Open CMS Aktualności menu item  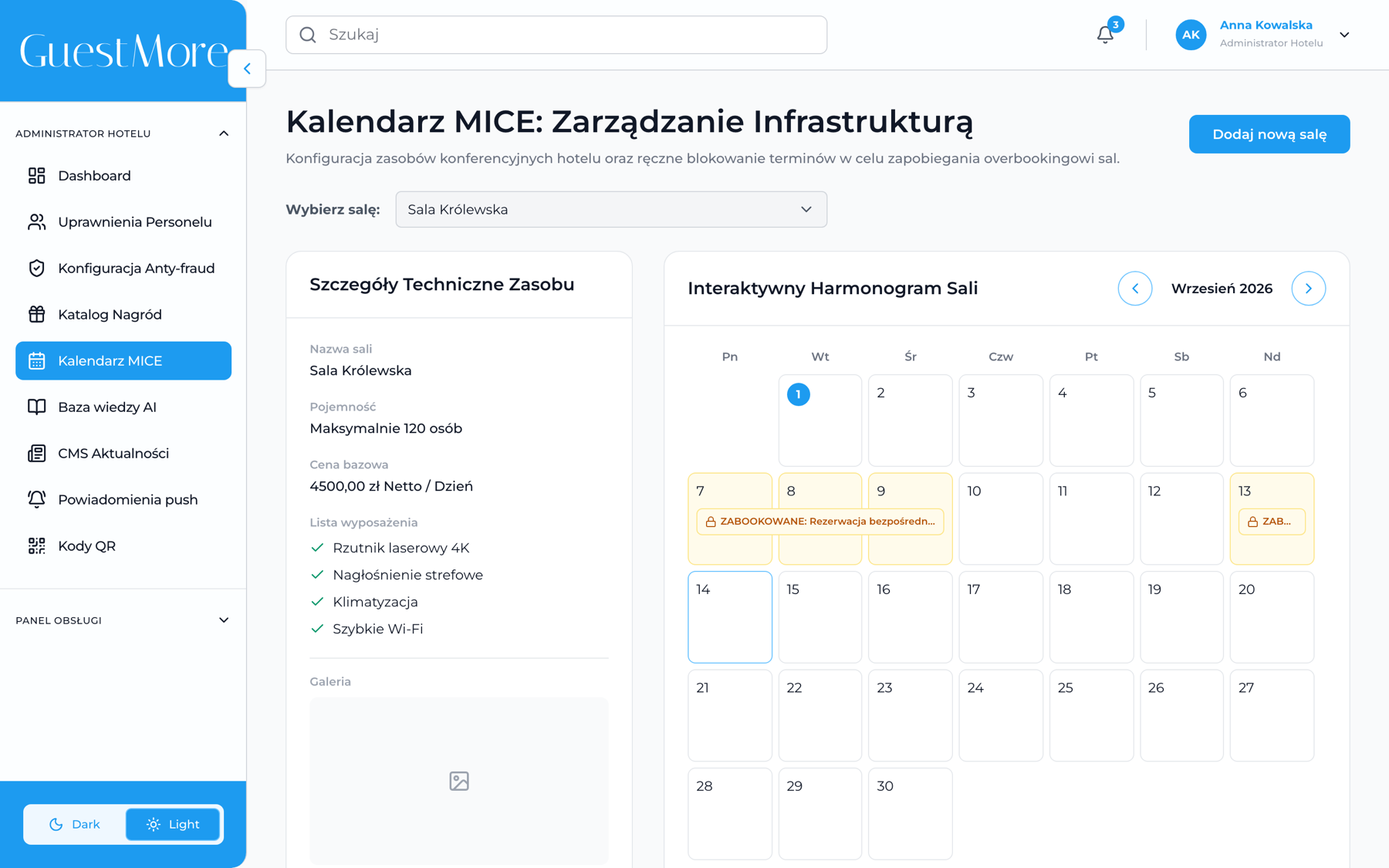tap(123, 454)
